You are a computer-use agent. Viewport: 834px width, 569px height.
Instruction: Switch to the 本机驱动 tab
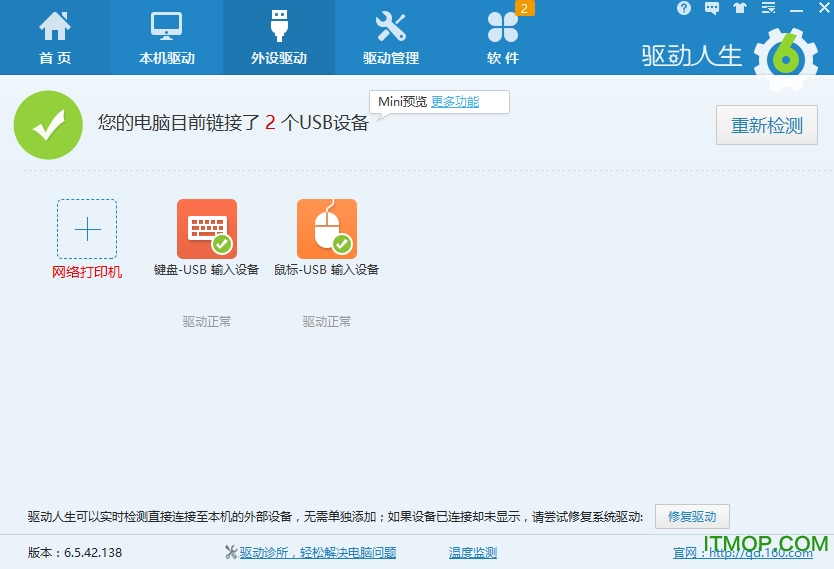coord(166,37)
